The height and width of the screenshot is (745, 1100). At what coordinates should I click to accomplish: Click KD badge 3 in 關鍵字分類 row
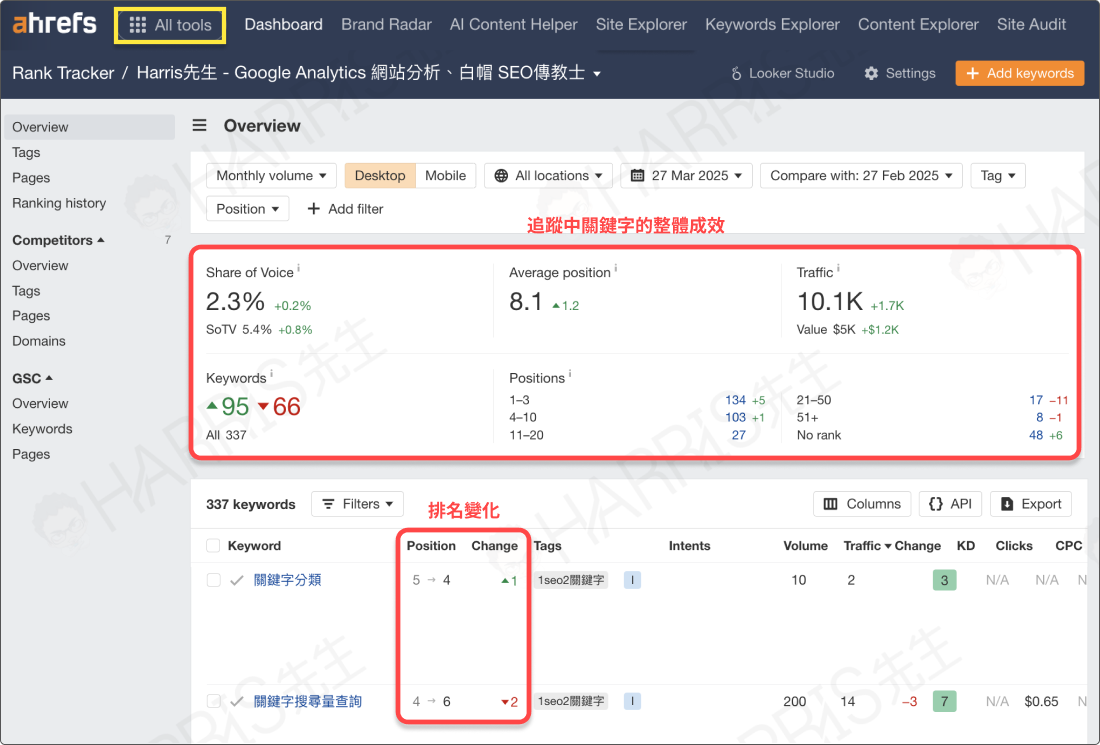pyautogui.click(x=944, y=580)
